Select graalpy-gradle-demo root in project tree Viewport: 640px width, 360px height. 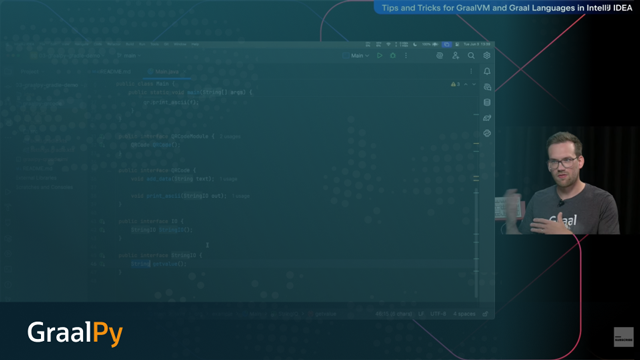[x=47, y=85]
